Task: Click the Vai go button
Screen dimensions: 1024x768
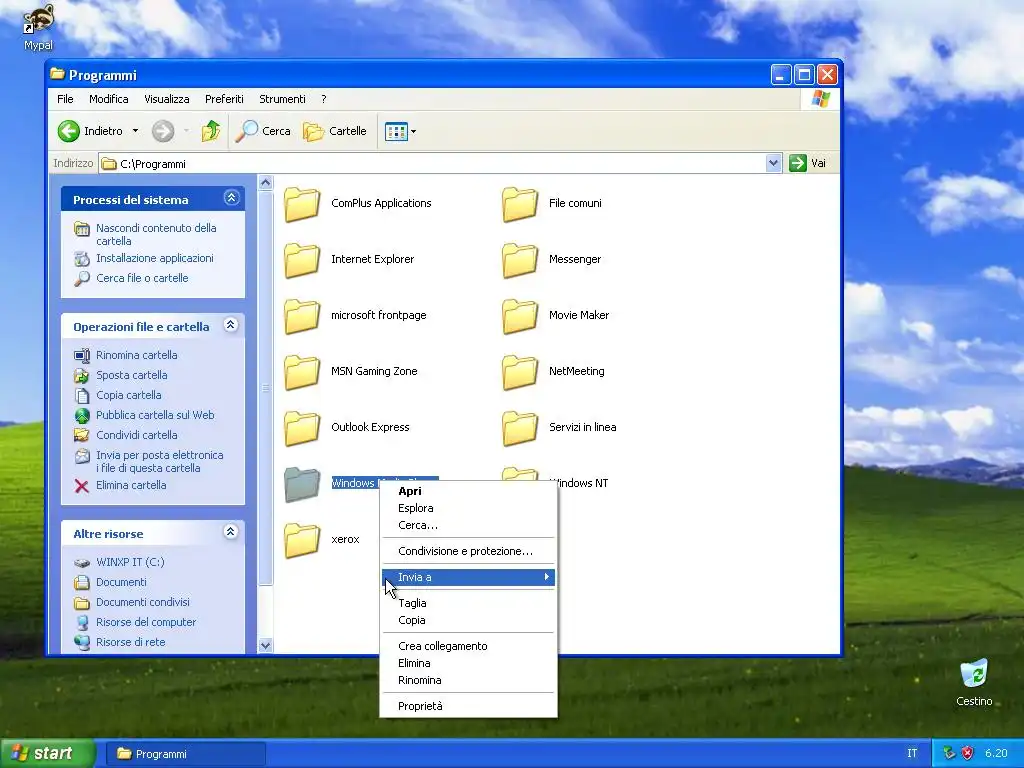Action: point(808,163)
